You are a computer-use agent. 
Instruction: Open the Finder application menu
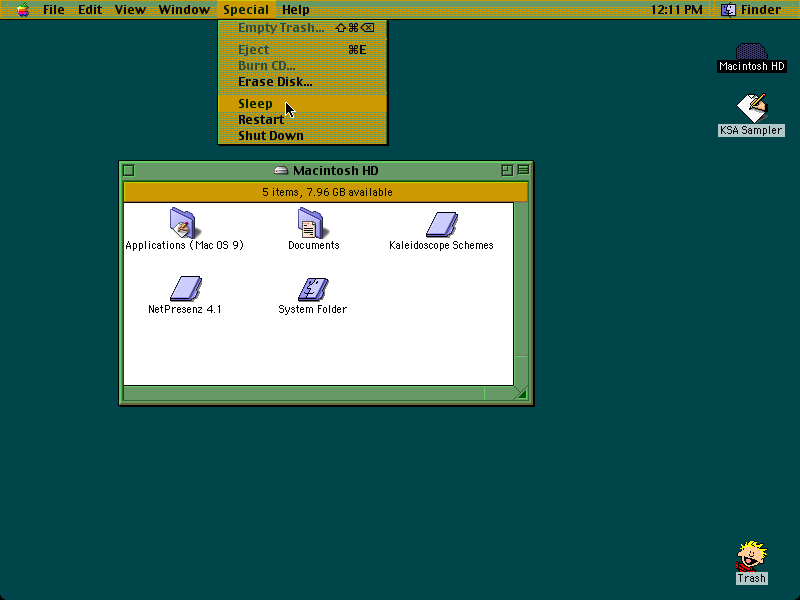[x=751, y=9]
